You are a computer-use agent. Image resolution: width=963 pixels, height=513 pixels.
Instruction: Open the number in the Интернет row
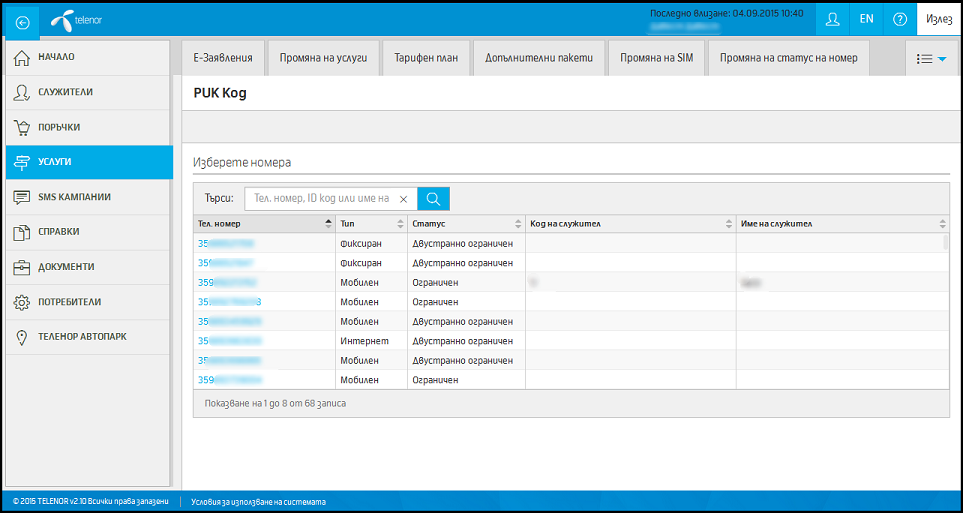tap(230, 340)
